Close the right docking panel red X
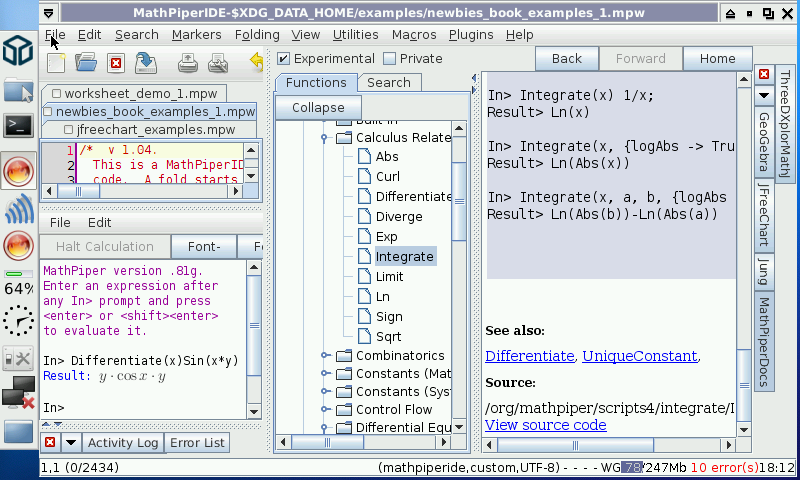This screenshot has width=800, height=480. point(764,74)
